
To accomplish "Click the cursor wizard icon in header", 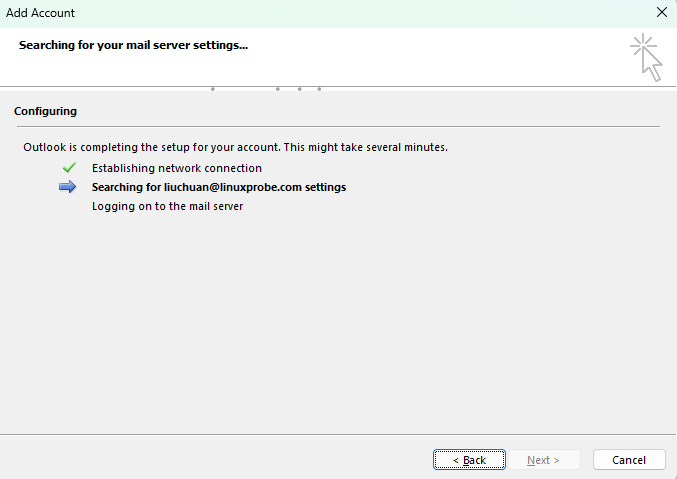I will tap(646, 57).
